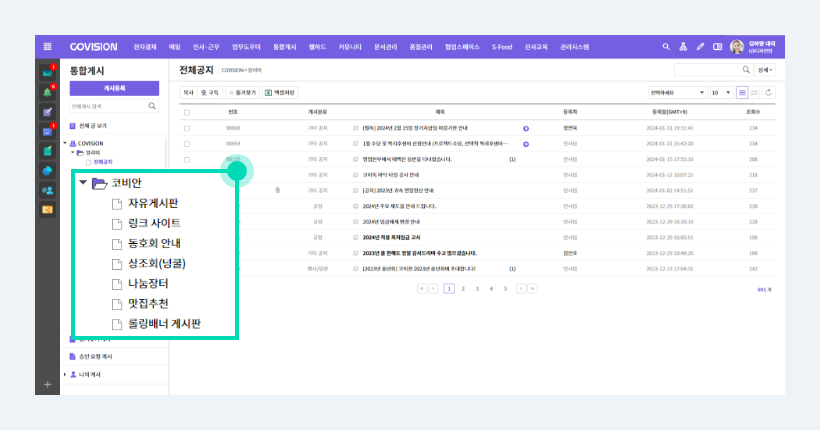The width and height of the screenshot is (820, 430).
Task: Open the 상세 search dropdown
Action: click(x=765, y=70)
